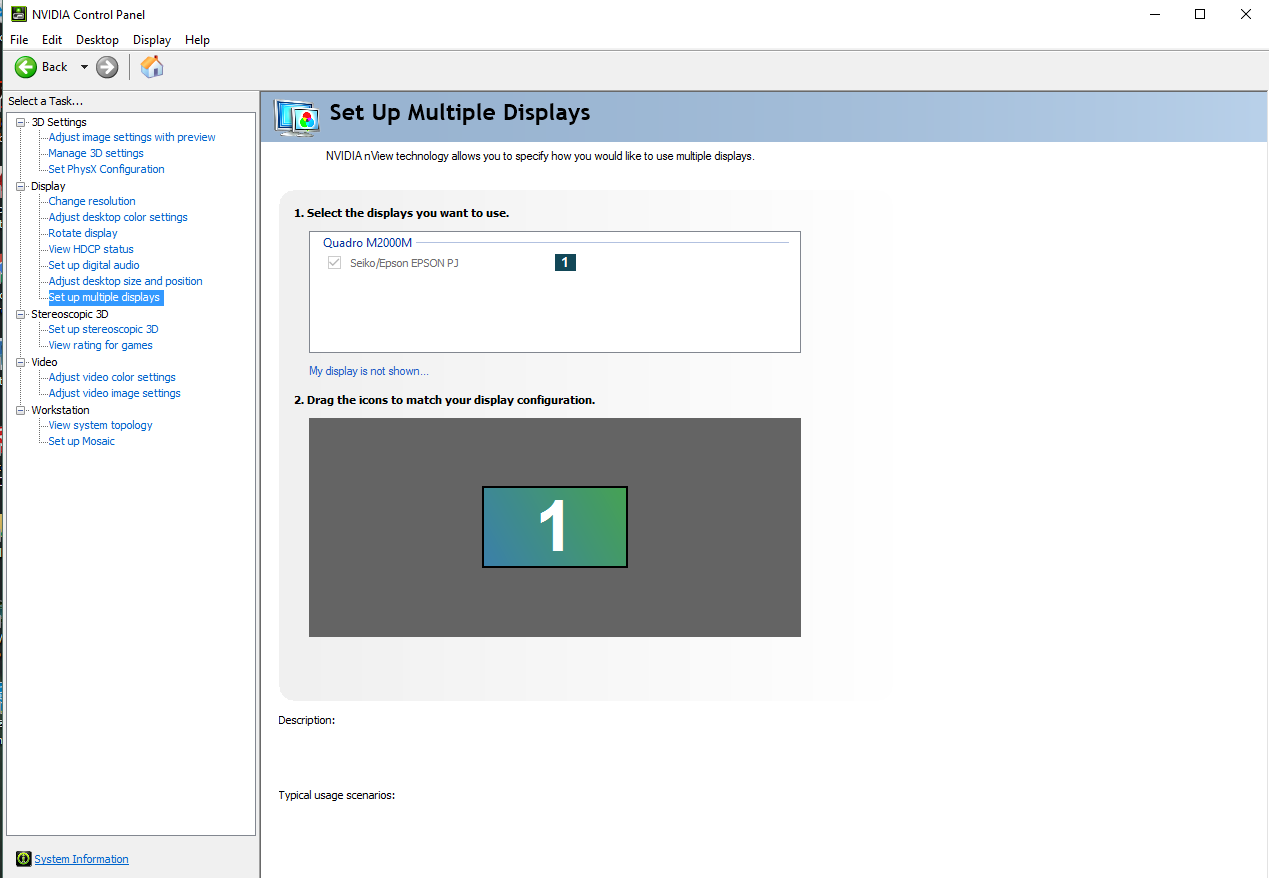The width and height of the screenshot is (1269, 878).
Task: Toggle the Seiko/Epson EPSON PJ checkbox
Action: click(x=335, y=262)
